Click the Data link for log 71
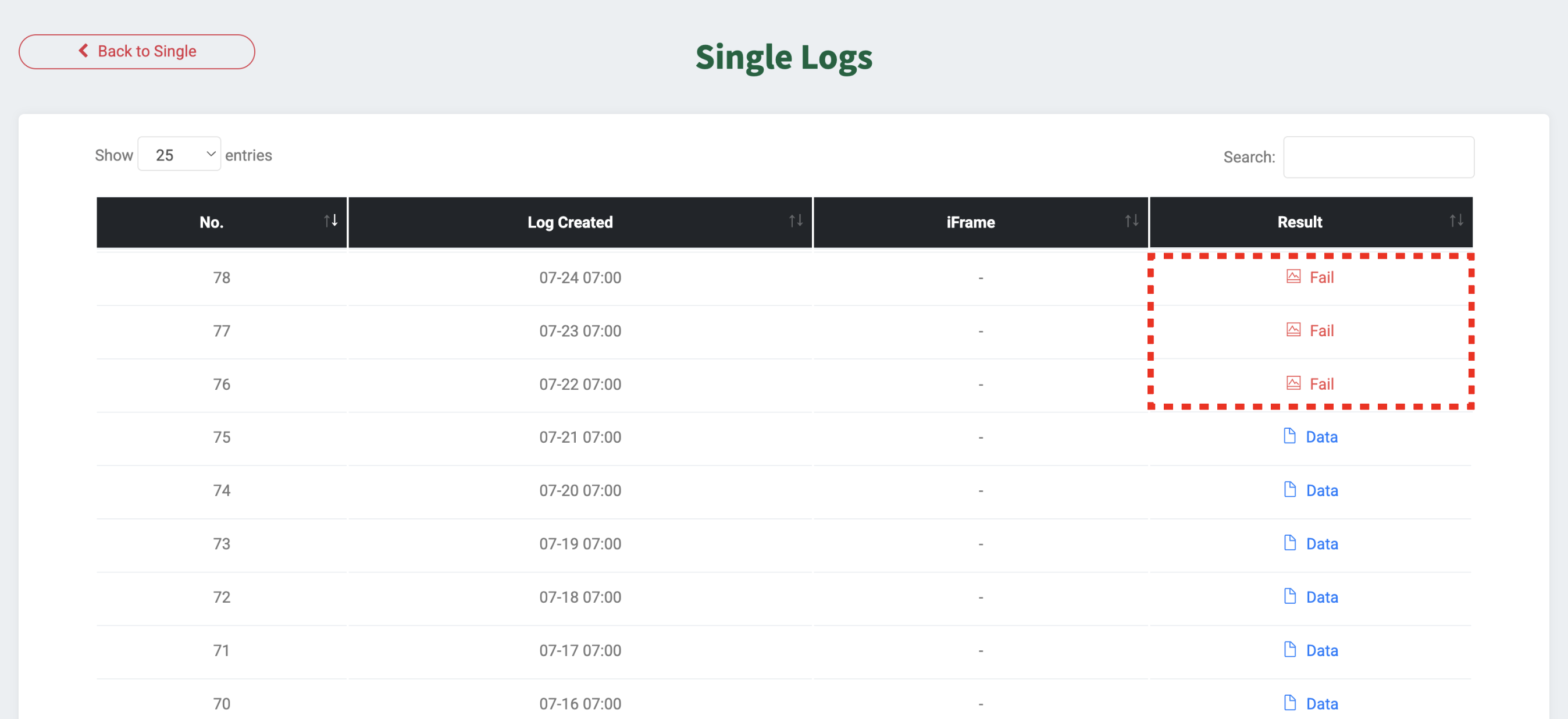Viewport: 1568px width, 719px height. [x=1321, y=650]
